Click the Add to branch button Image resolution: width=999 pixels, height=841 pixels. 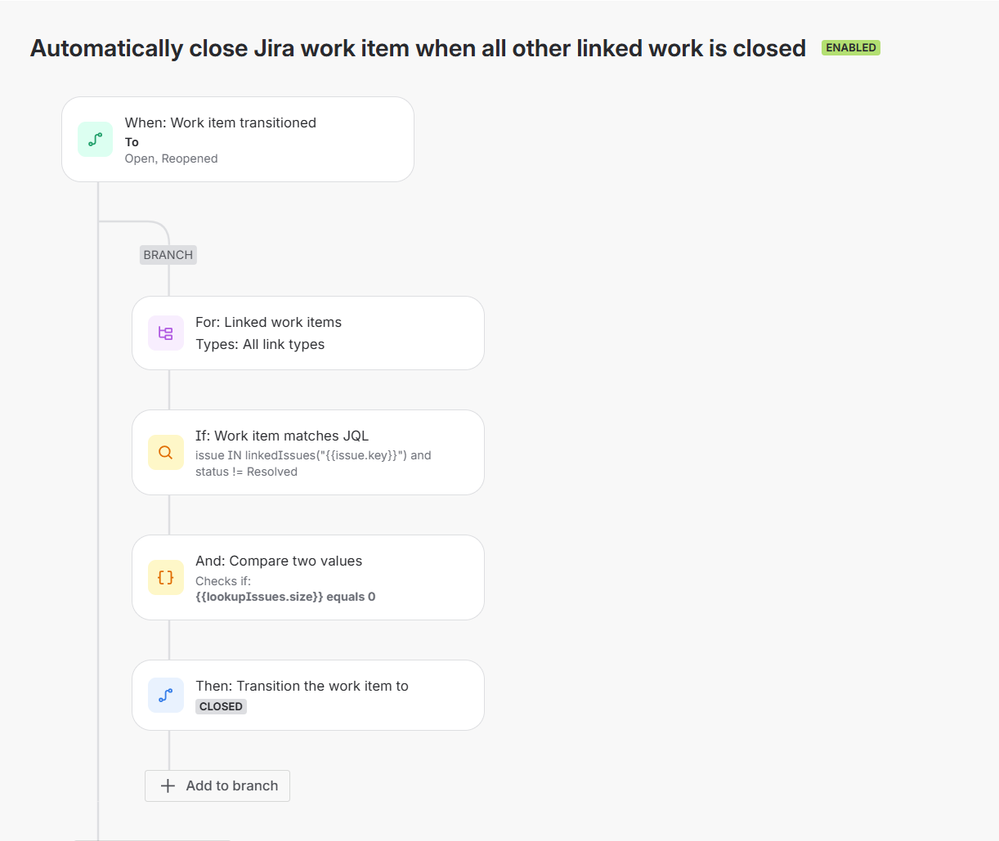pos(217,786)
